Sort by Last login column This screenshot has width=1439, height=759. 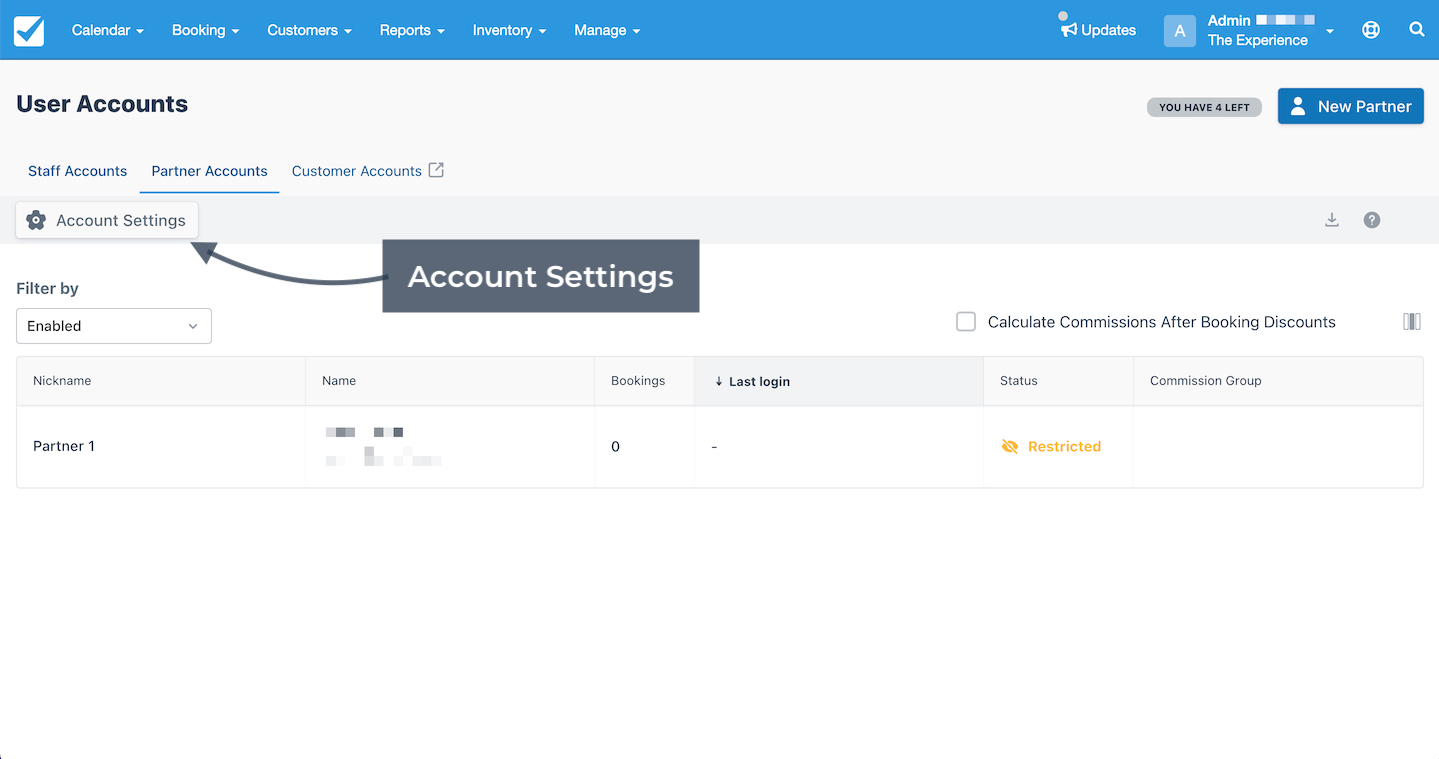pyautogui.click(x=839, y=381)
